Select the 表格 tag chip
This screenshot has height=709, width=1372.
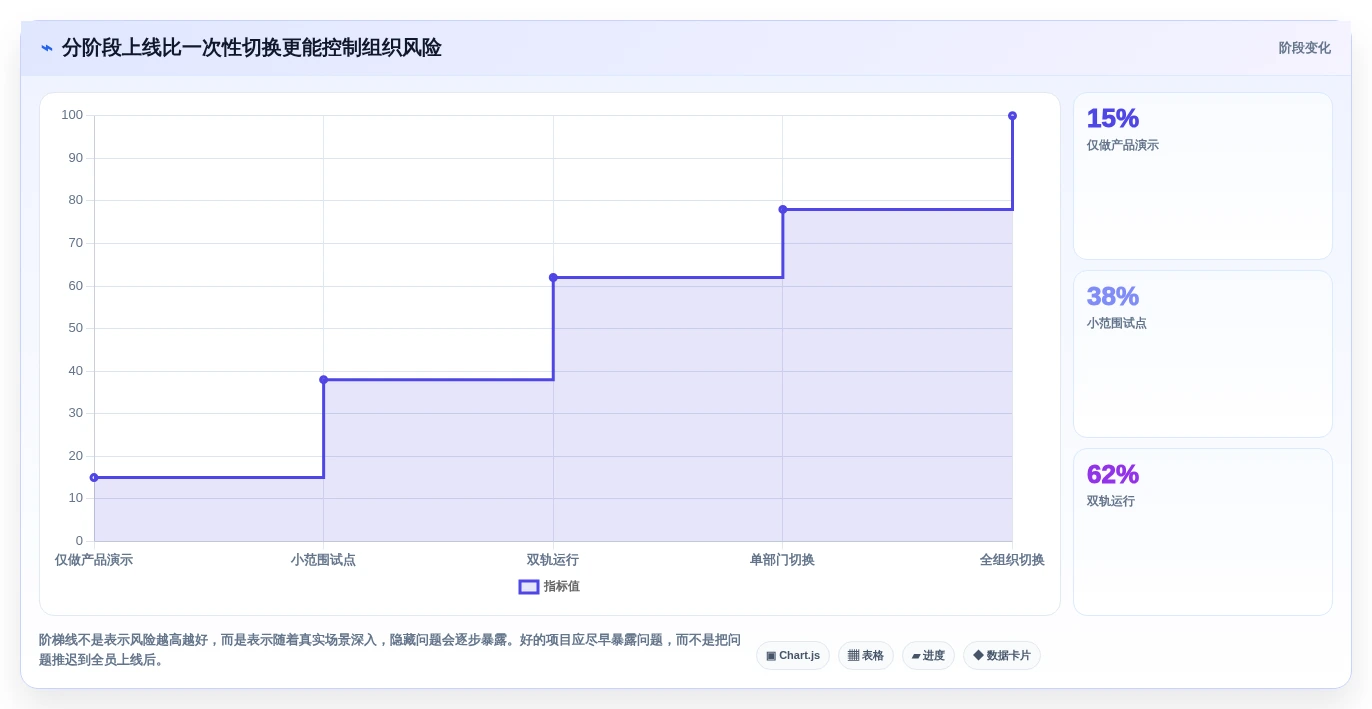tap(866, 656)
